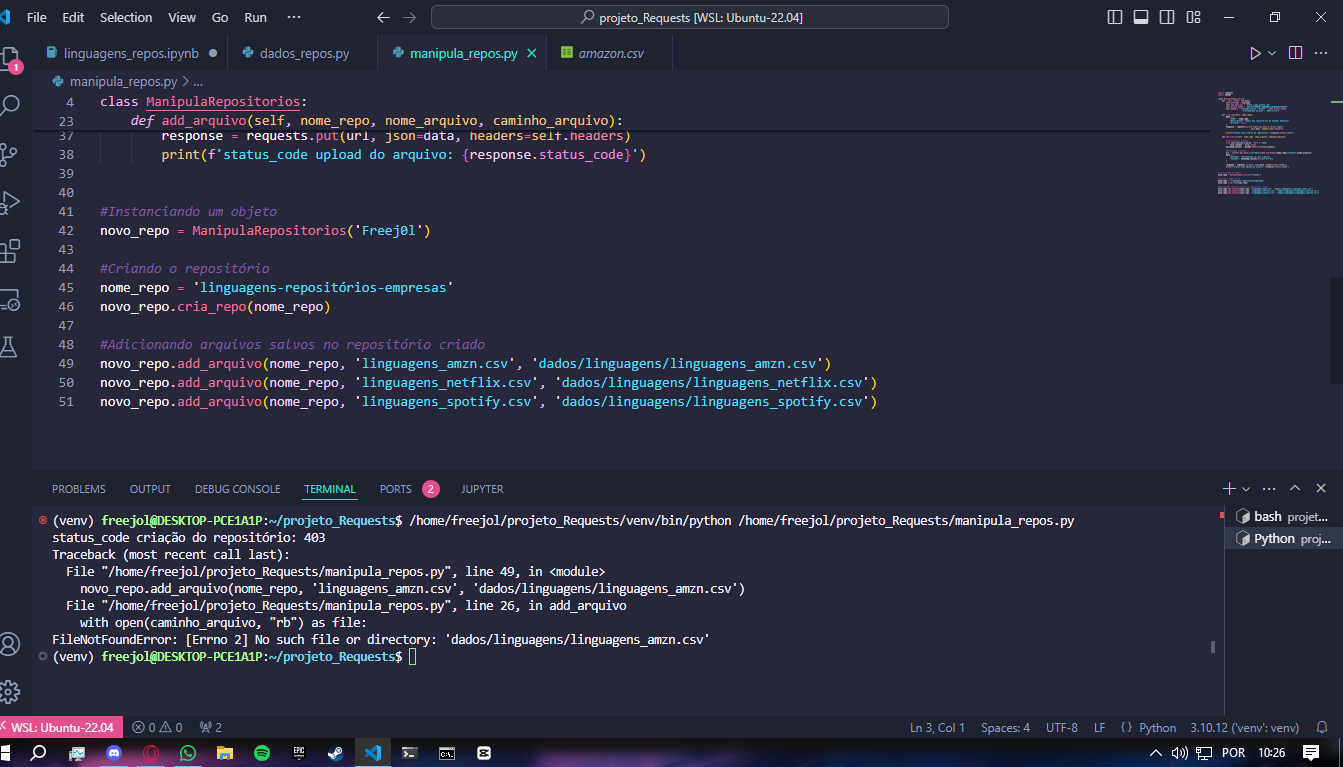Open the WSL: Ubuntu-22.04 remote indicator

(62, 727)
